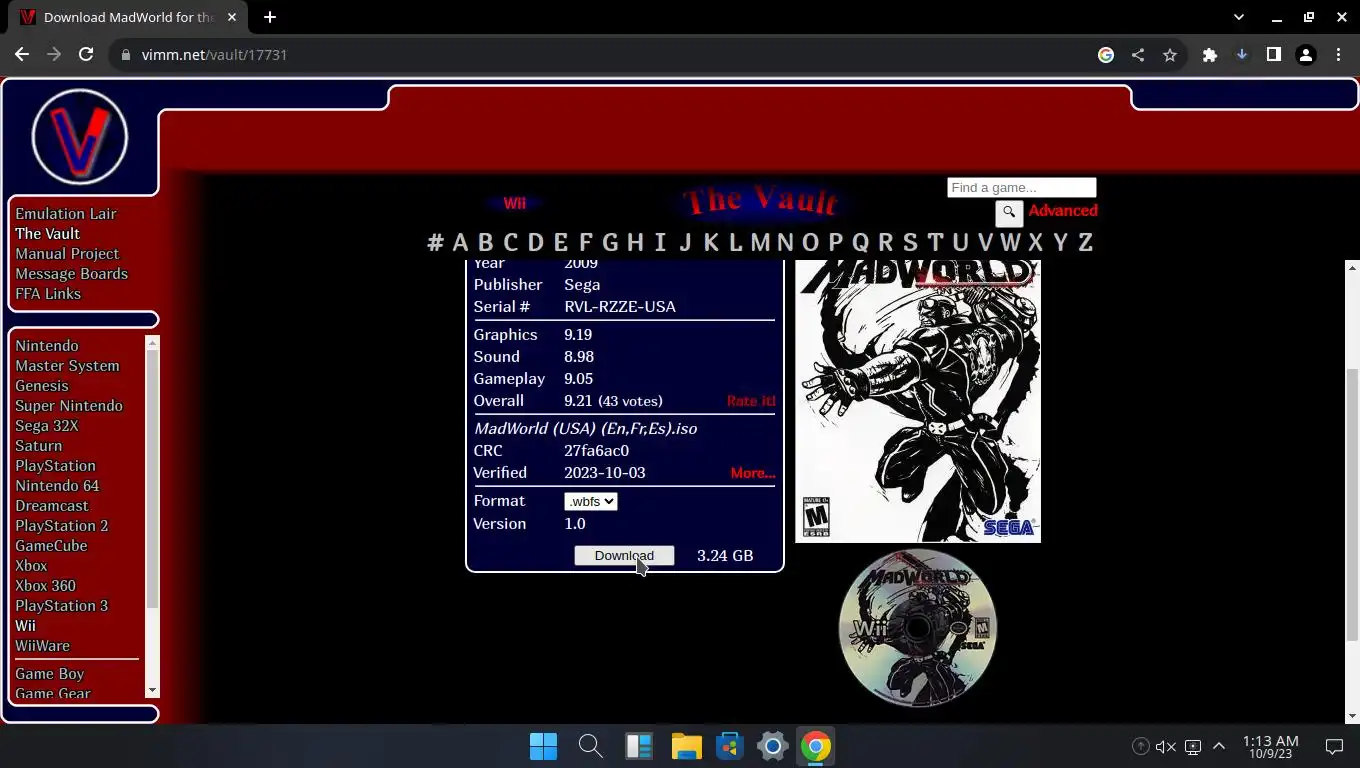Open the notification center icon
The width and height of the screenshot is (1360, 768).
click(1334, 746)
